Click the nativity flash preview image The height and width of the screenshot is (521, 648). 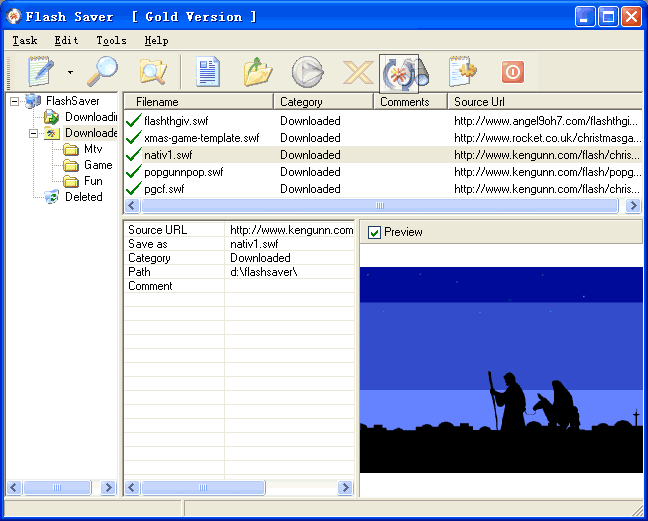tap(501, 370)
